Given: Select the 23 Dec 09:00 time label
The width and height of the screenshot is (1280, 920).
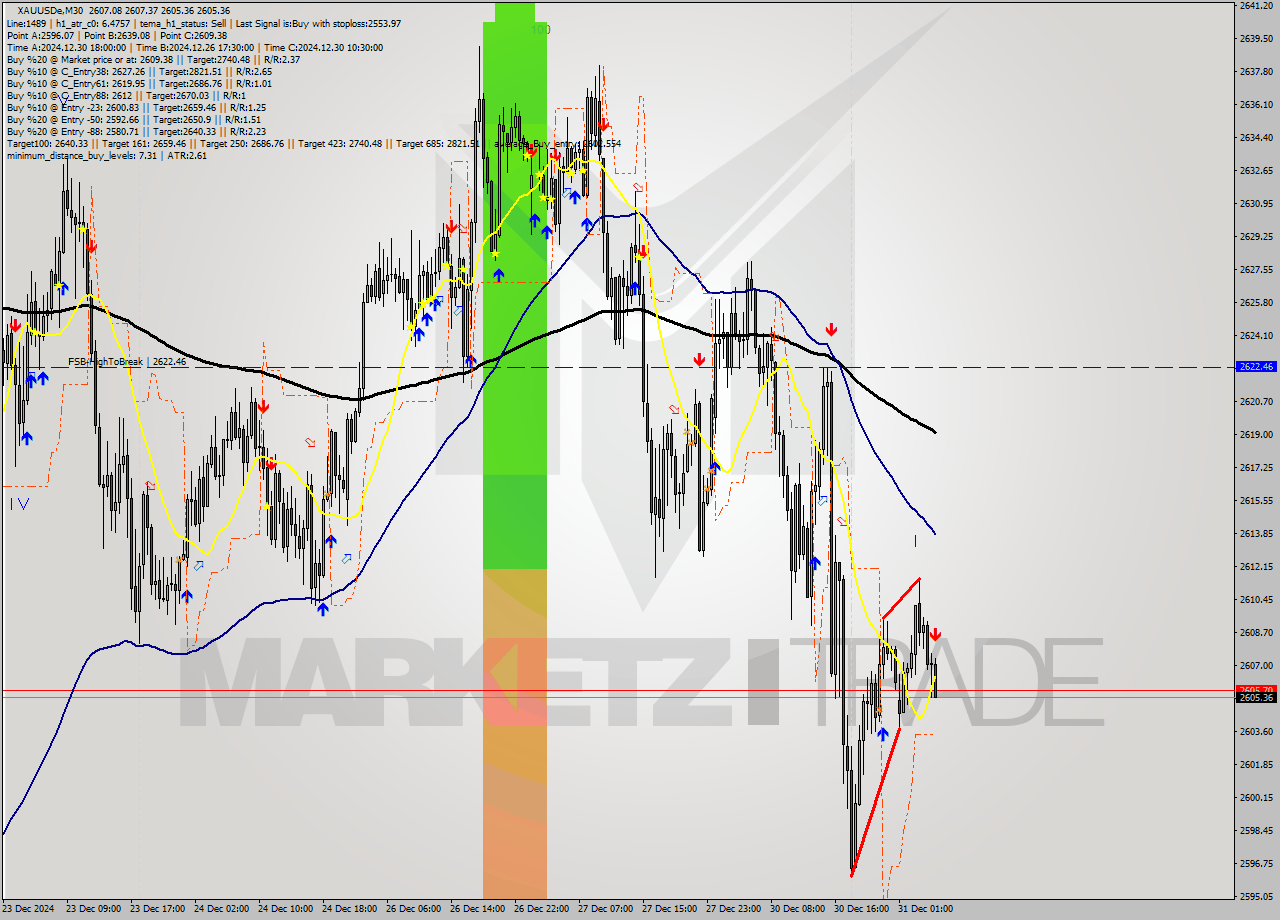Looking at the screenshot, I should point(94,909).
